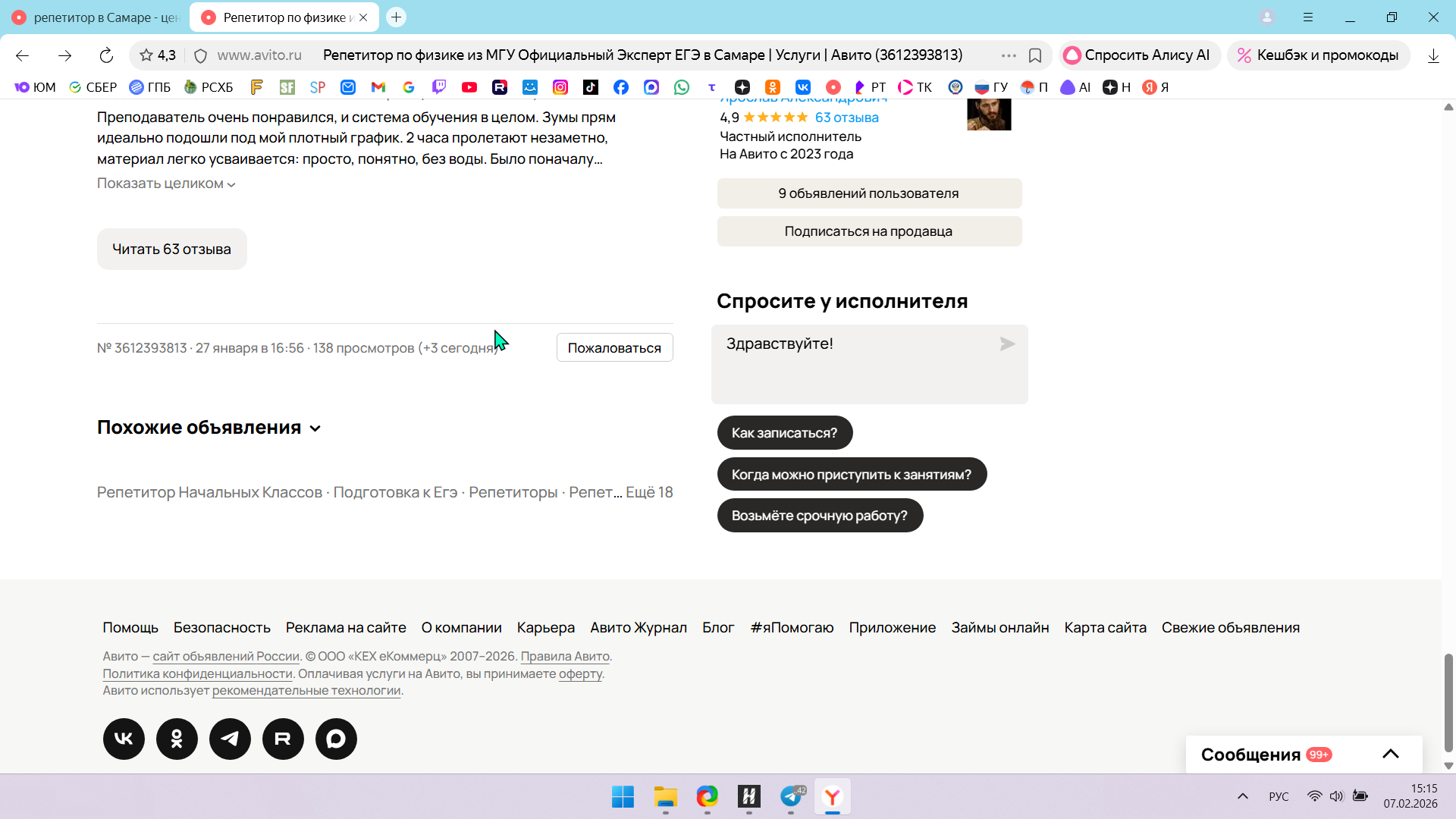Click the Telegram footer icon

click(230, 739)
